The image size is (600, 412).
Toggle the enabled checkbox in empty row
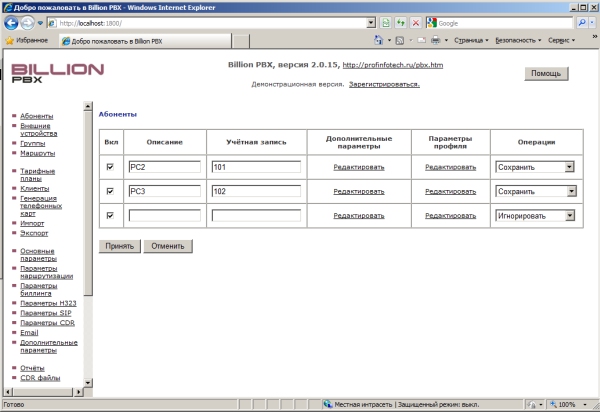(x=110, y=215)
